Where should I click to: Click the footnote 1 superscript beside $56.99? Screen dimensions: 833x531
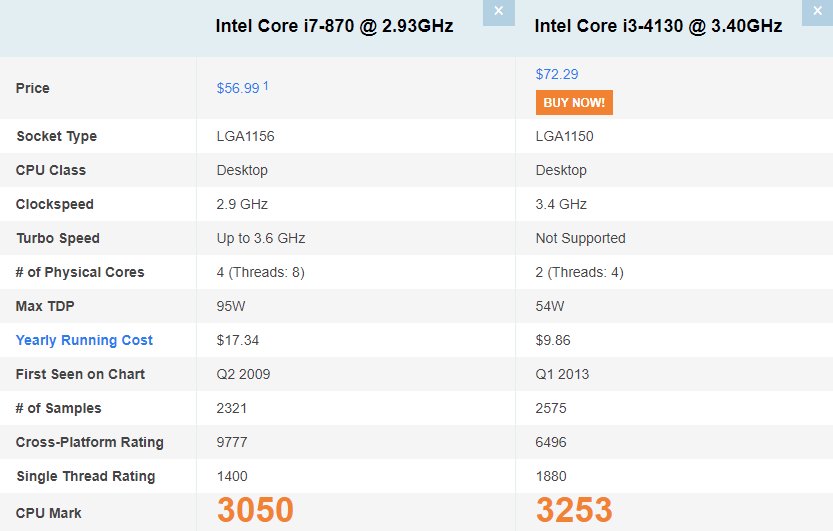266,85
